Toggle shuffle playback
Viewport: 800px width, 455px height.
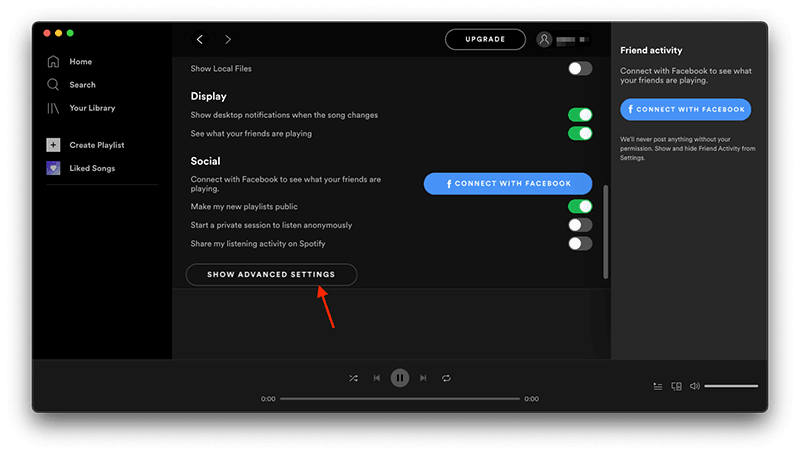coord(354,378)
